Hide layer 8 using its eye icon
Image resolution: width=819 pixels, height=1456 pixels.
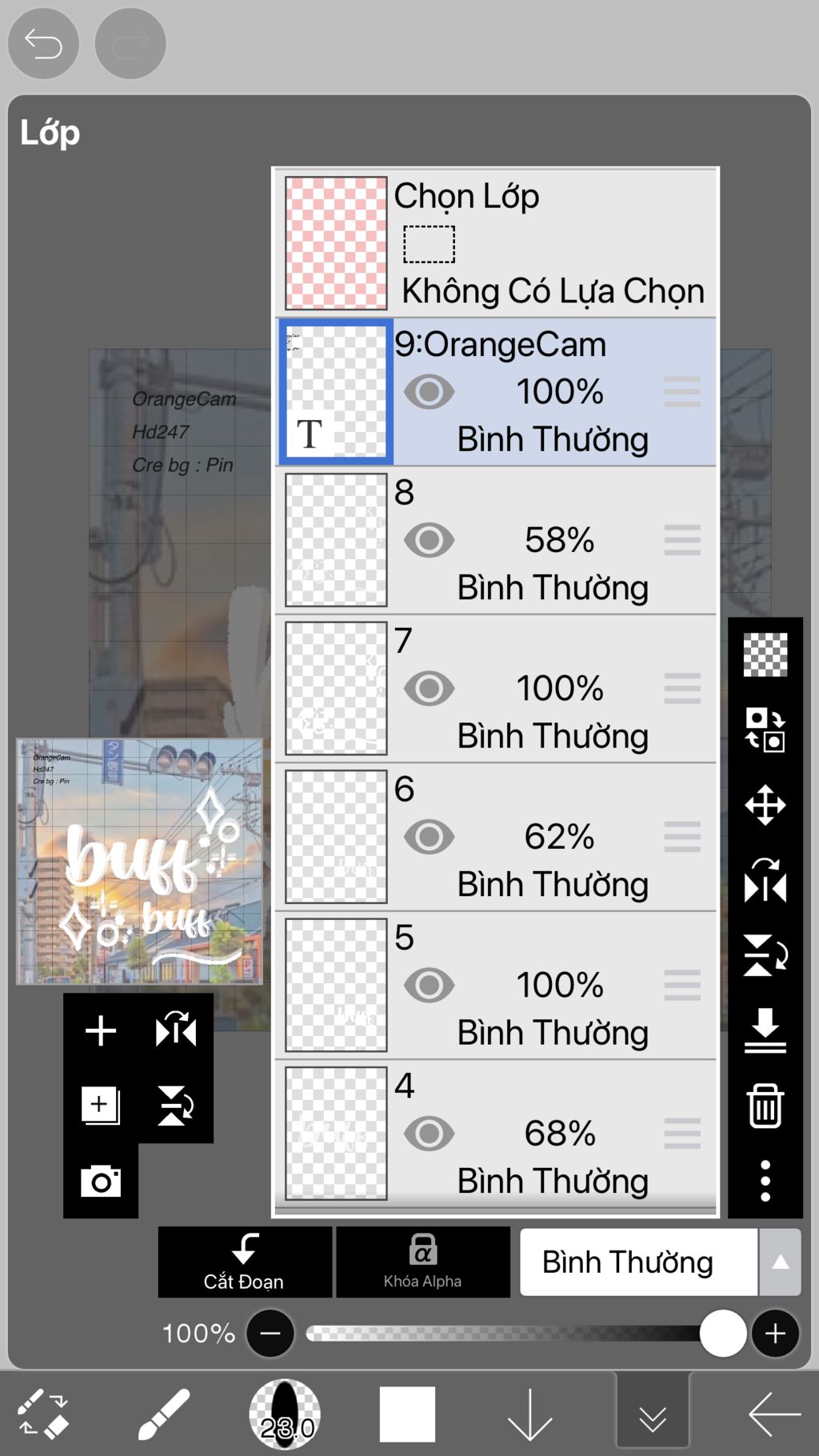[429, 540]
